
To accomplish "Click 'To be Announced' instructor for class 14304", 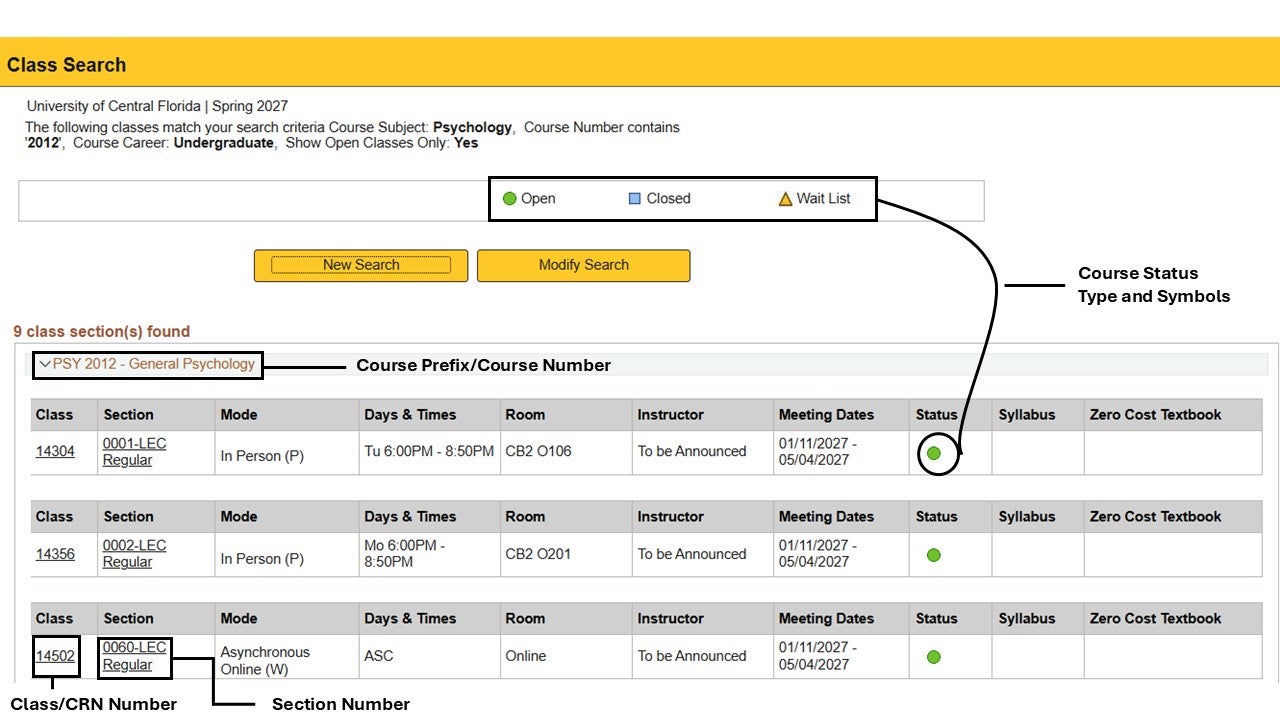I will [692, 451].
